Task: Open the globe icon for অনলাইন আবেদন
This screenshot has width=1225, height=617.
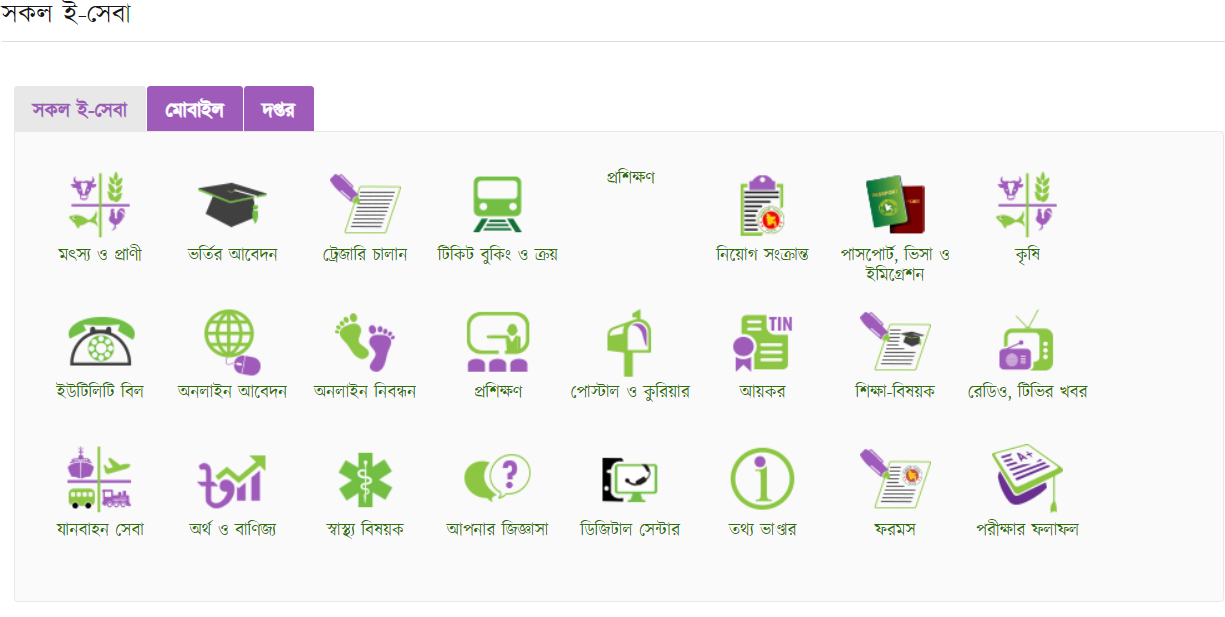Action: coord(232,341)
